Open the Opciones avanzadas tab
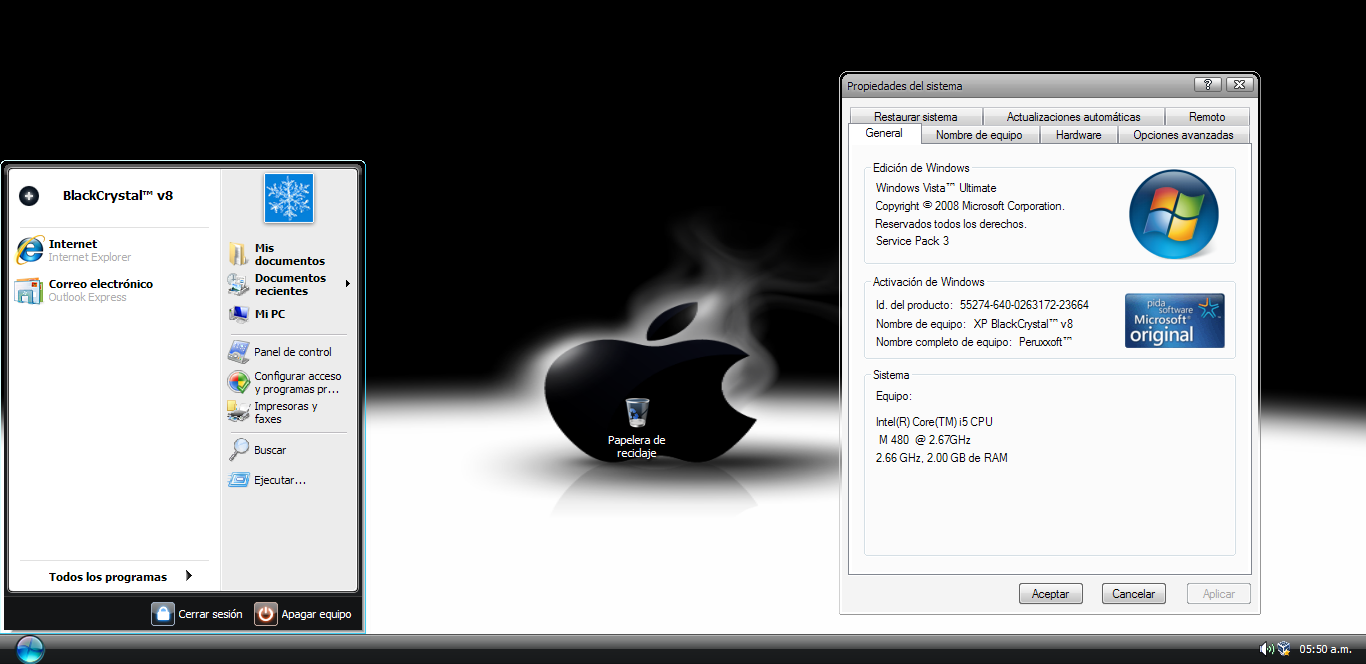1366x664 pixels. [1183, 135]
